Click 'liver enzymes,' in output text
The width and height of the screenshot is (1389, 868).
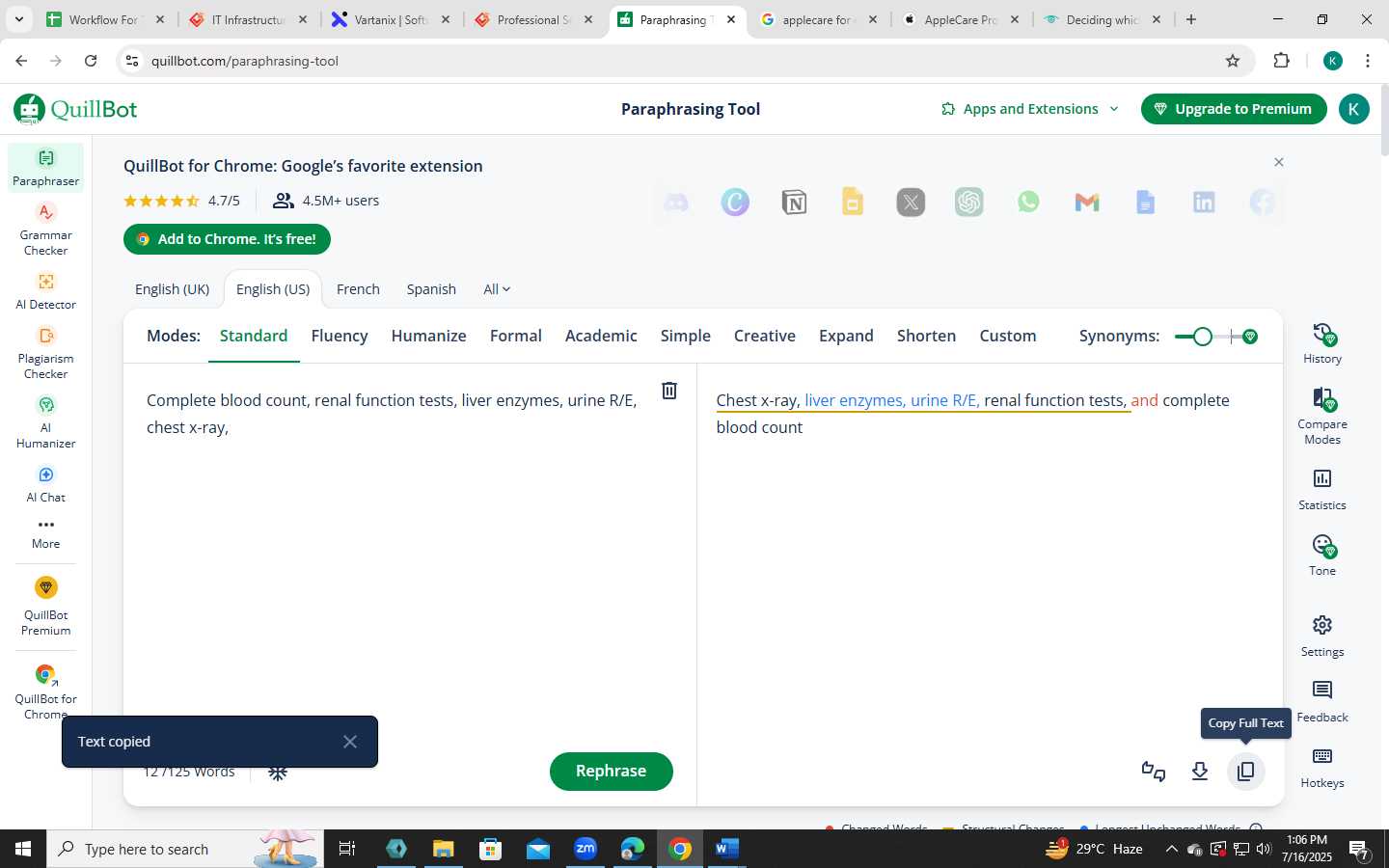coord(855,400)
